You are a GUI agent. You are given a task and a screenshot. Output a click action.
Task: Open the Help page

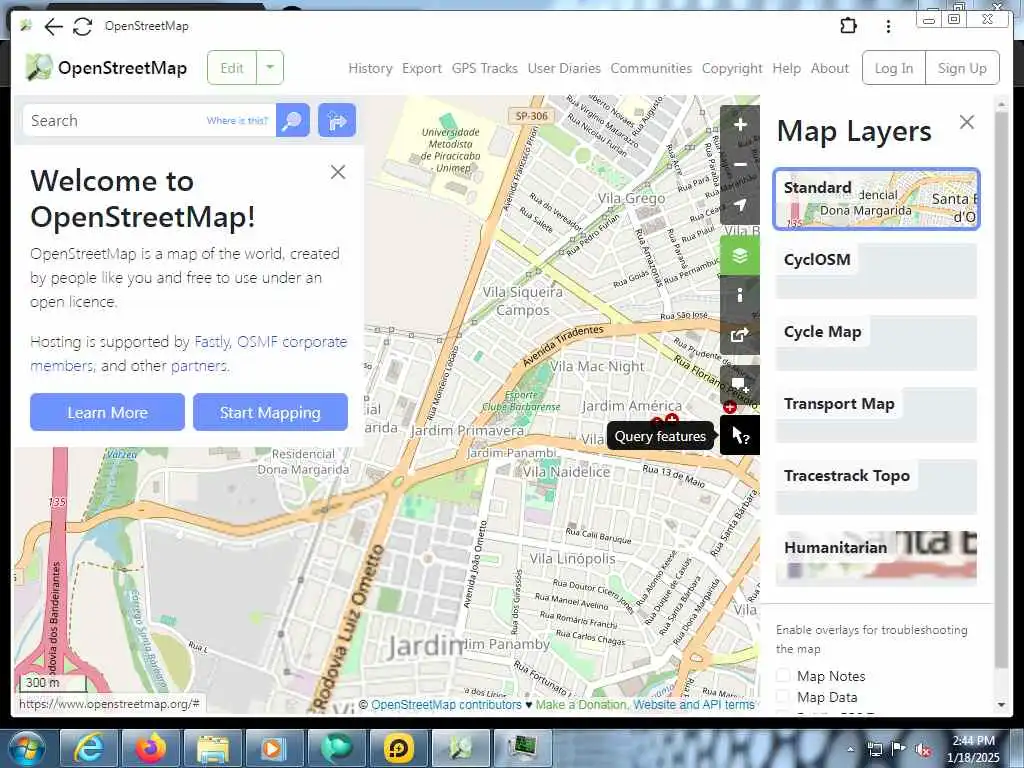click(786, 68)
